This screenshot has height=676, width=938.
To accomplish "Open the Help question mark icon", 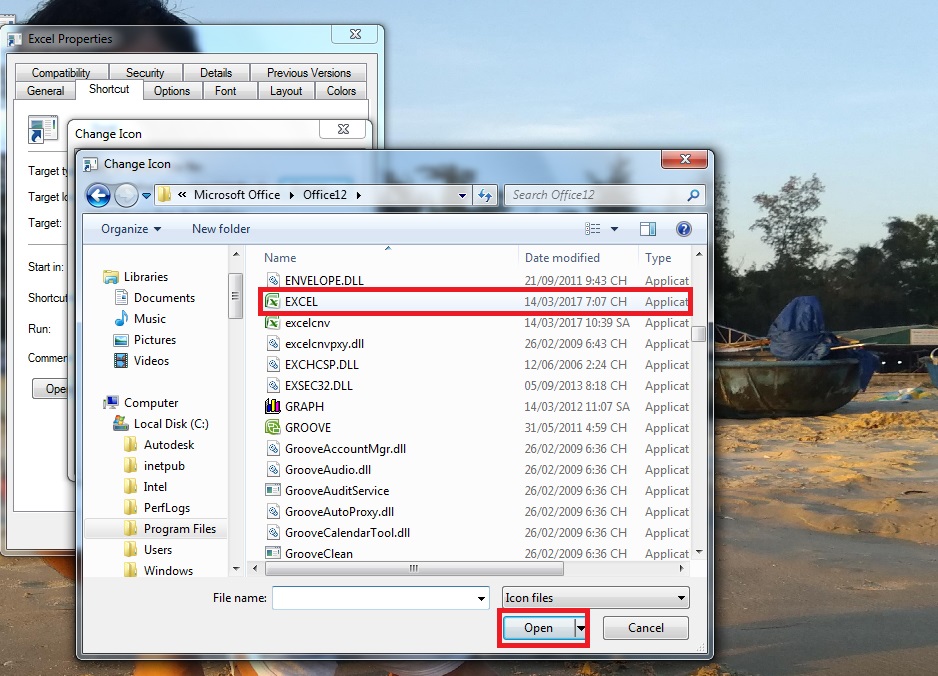I will point(684,229).
